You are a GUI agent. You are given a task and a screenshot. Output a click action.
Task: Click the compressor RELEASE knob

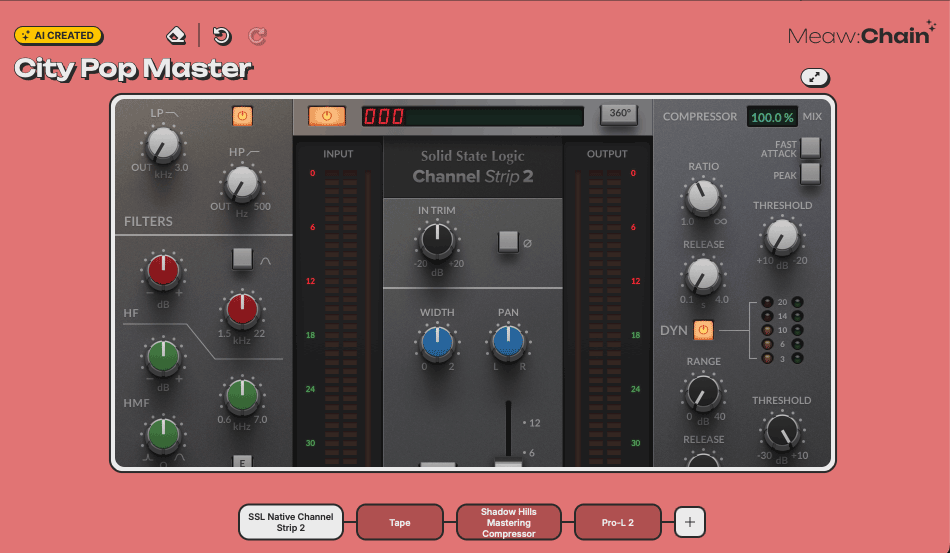[x=703, y=276]
